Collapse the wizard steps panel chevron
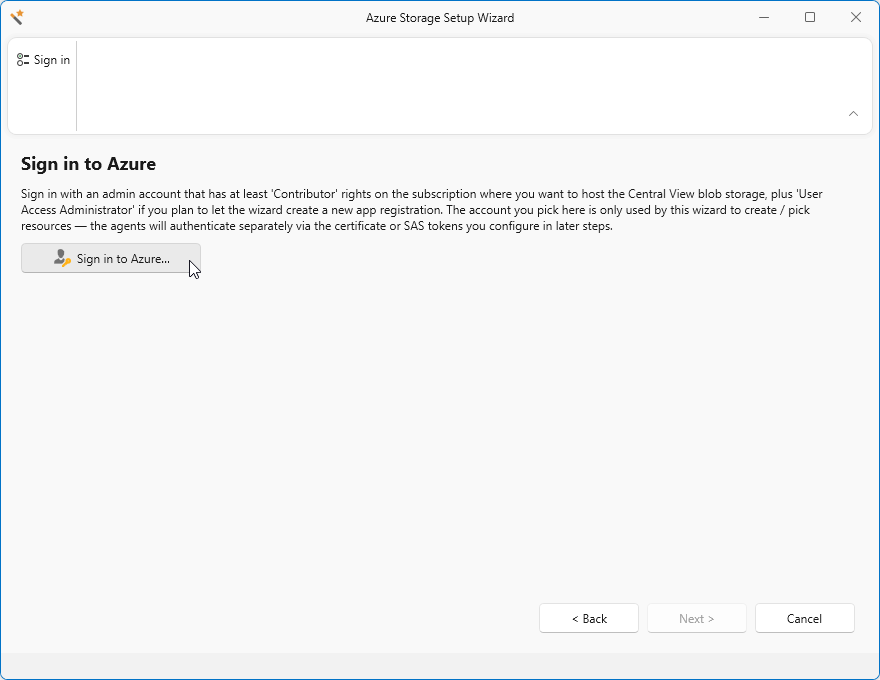 [x=853, y=113]
